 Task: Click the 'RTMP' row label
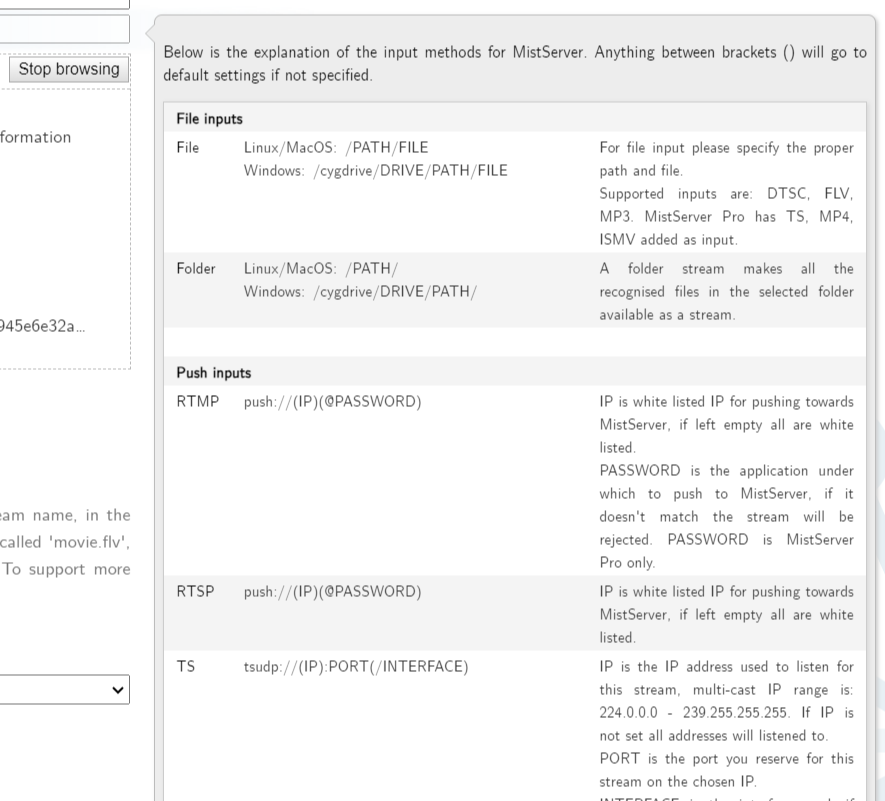click(198, 402)
